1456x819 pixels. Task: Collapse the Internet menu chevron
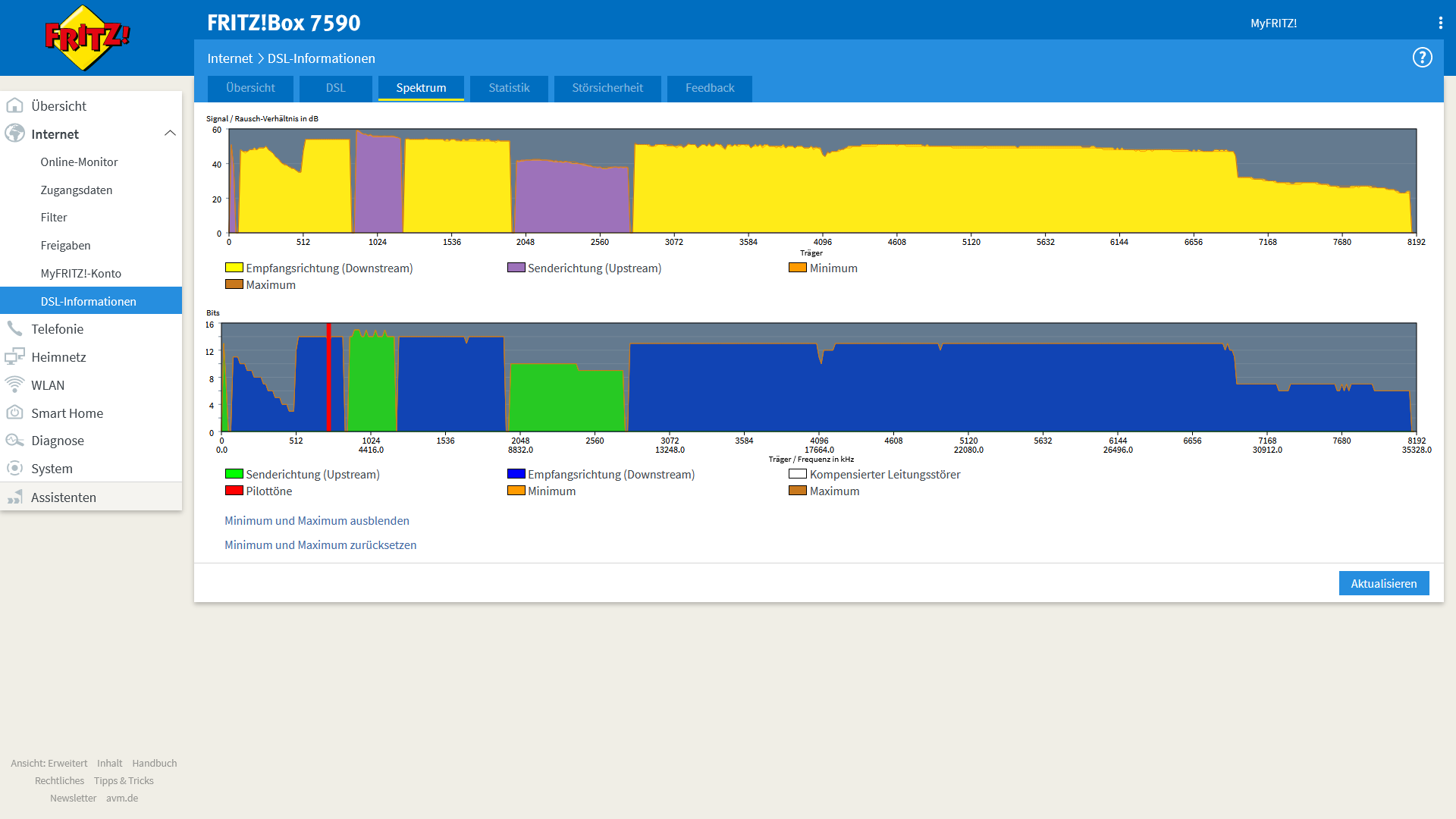(x=170, y=133)
